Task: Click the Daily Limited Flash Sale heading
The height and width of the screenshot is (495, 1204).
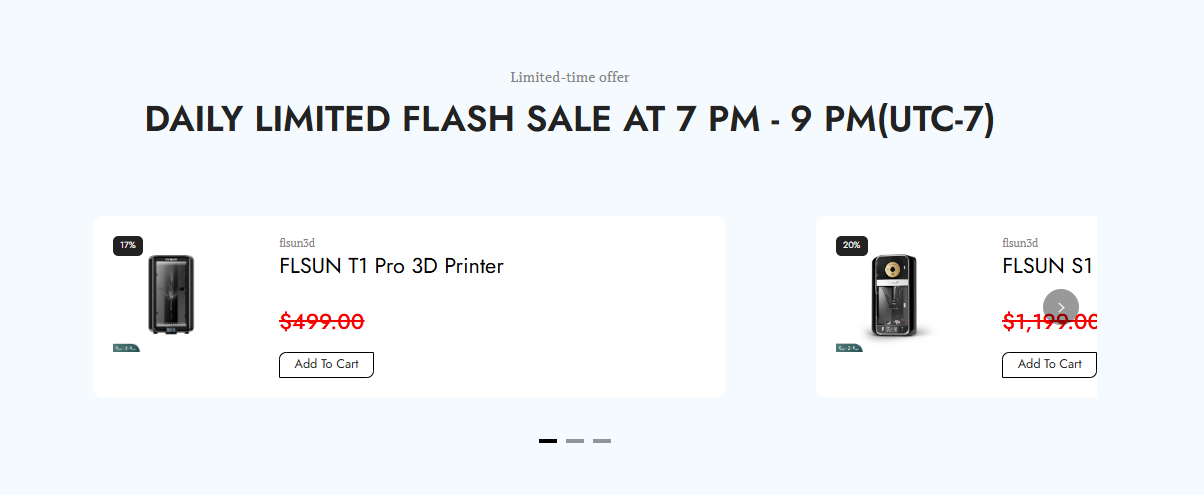Action: click(570, 120)
